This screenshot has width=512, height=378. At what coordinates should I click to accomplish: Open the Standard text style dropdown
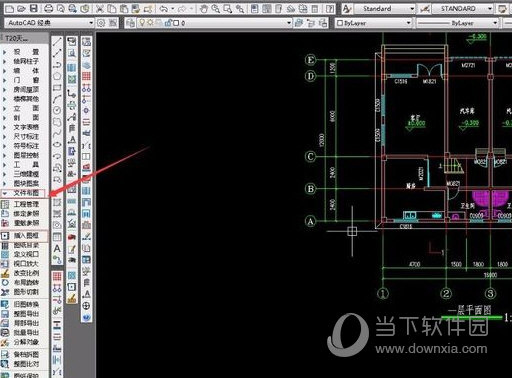pyautogui.click(x=385, y=9)
